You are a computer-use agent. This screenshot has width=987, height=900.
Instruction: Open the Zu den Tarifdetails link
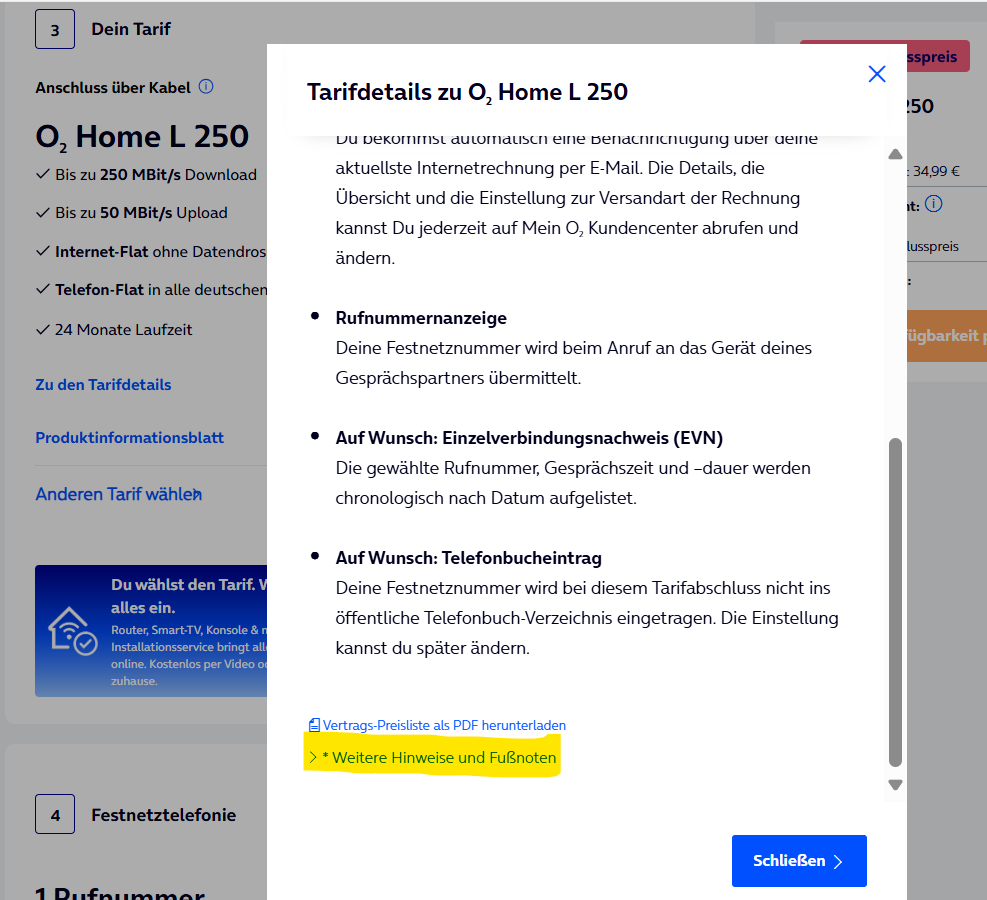(x=103, y=385)
